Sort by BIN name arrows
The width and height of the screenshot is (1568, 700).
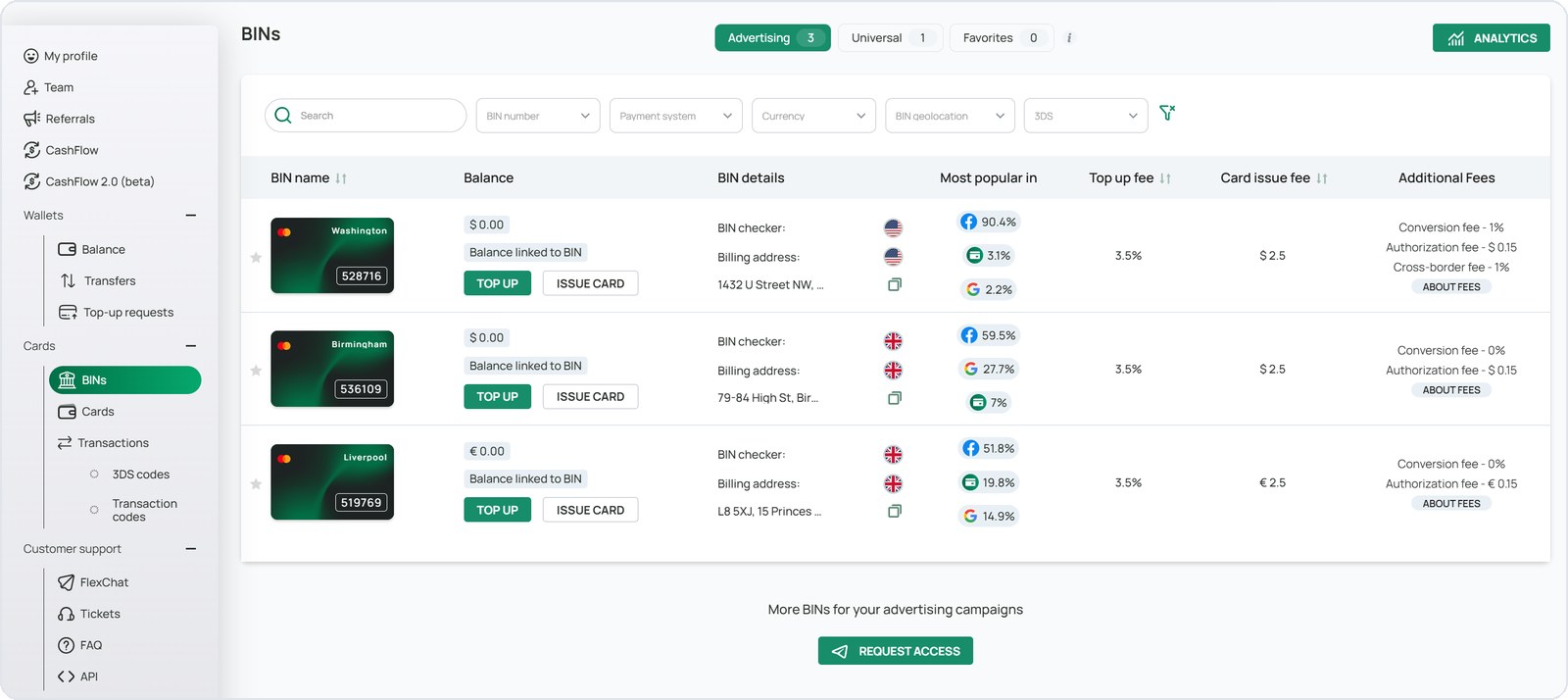[341, 178]
